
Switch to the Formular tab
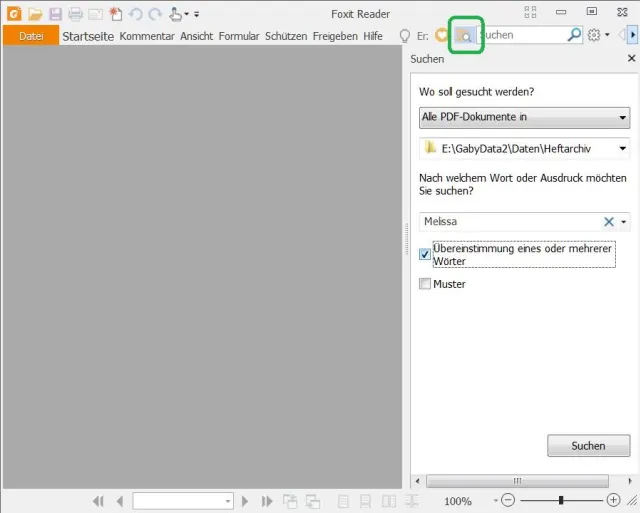point(239,36)
